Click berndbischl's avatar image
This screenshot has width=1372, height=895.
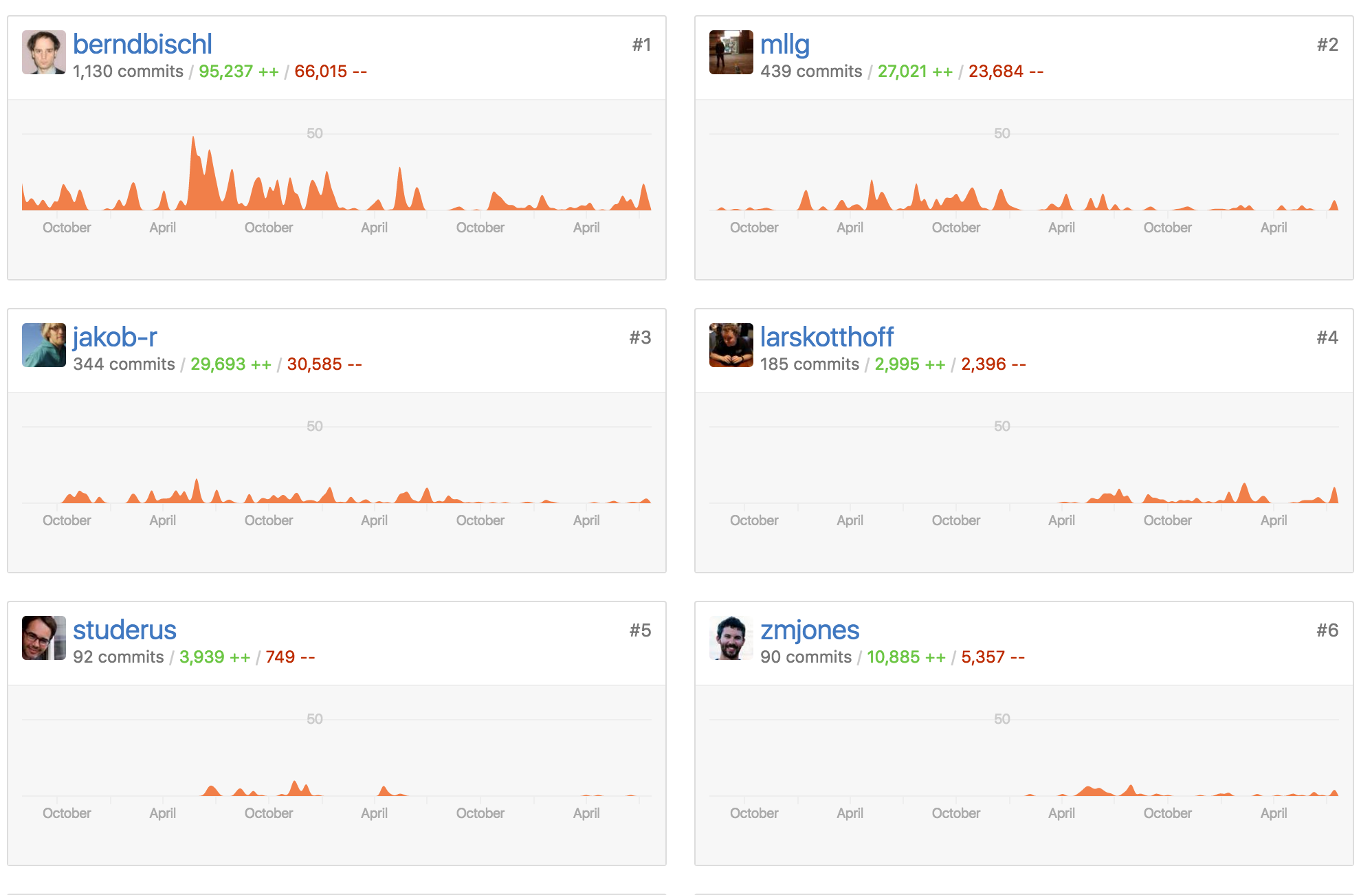[x=44, y=52]
